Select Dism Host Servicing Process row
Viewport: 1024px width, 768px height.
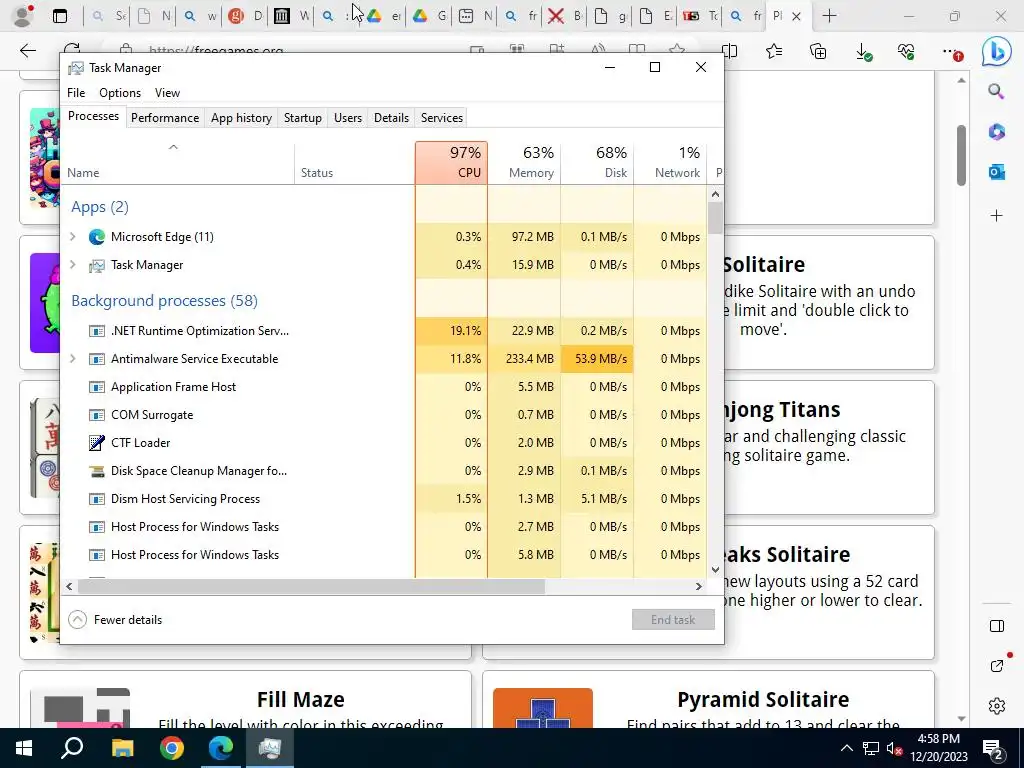(383, 499)
